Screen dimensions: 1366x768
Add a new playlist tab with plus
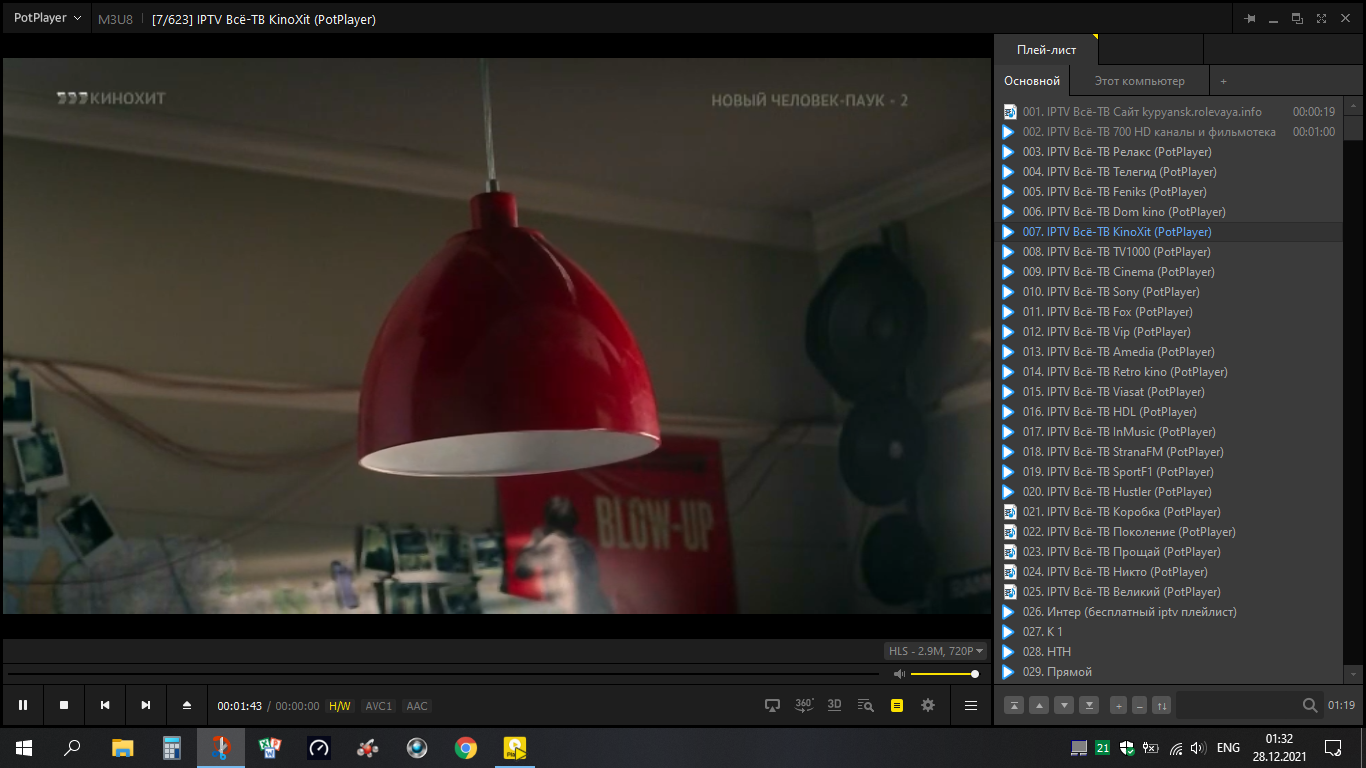pos(1223,81)
